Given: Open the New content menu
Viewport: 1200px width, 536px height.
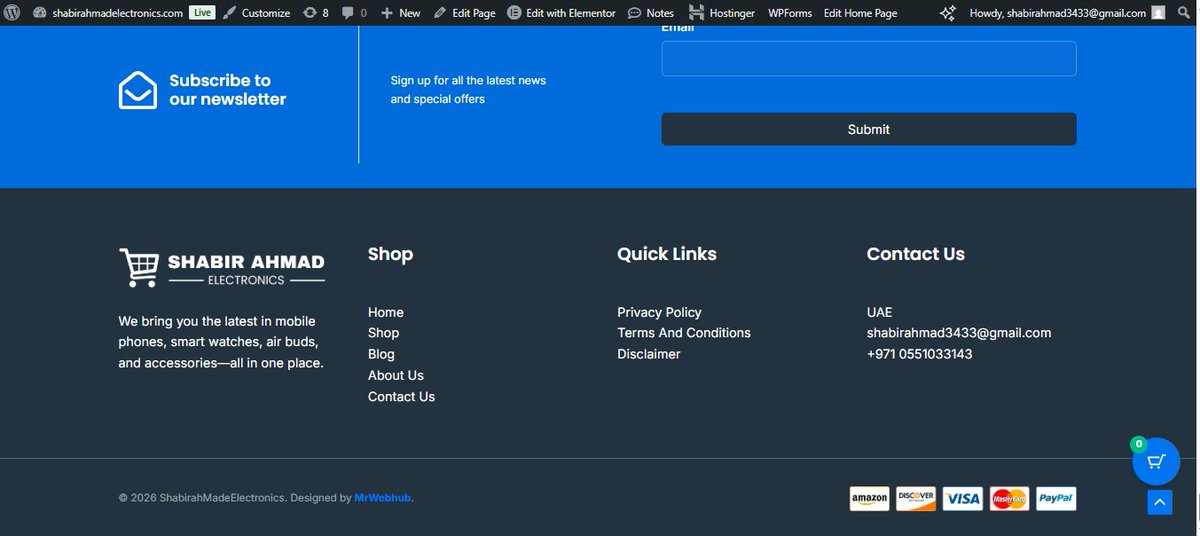Looking at the screenshot, I should pos(400,13).
